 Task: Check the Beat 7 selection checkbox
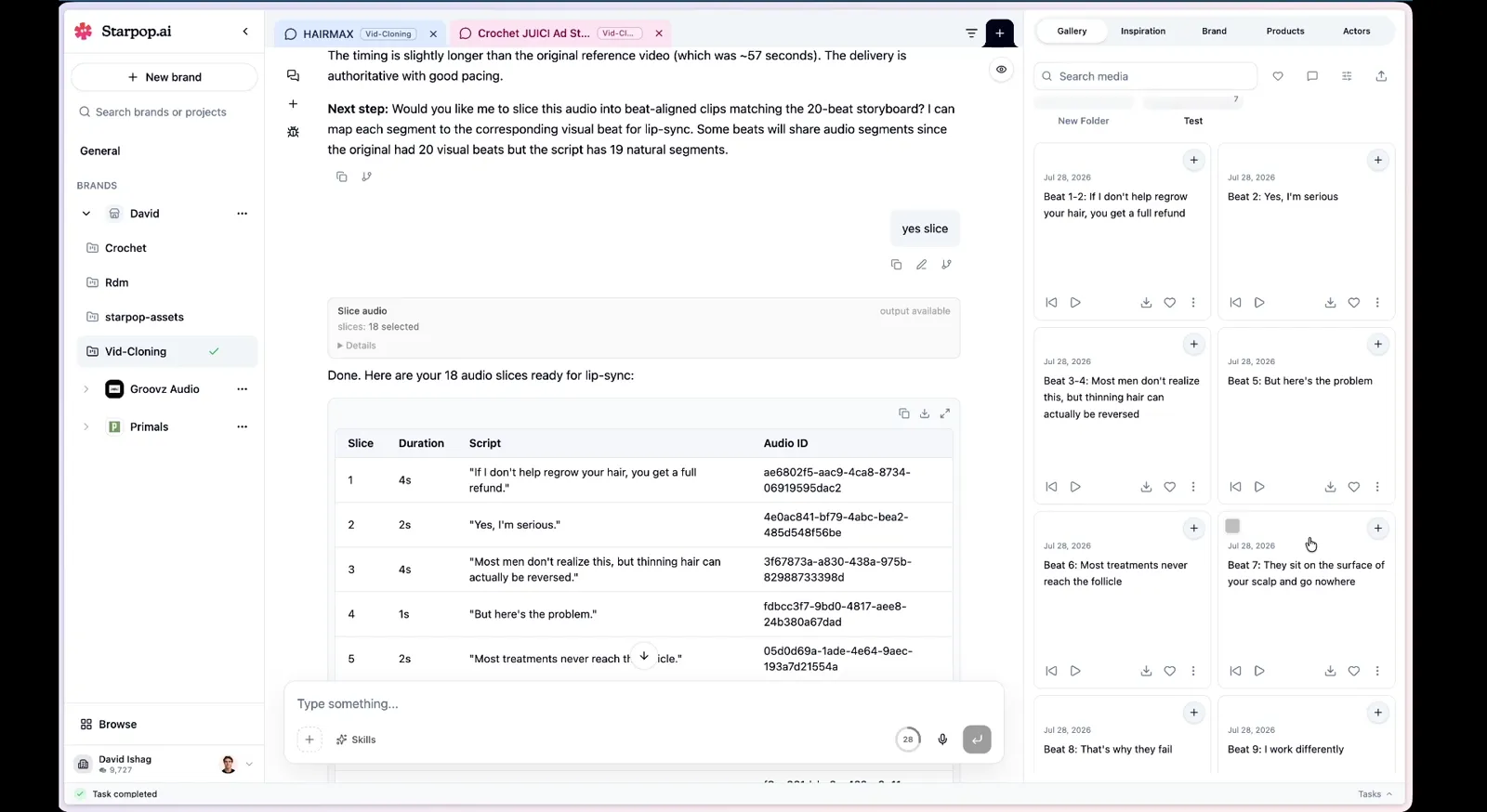[x=1232, y=526]
